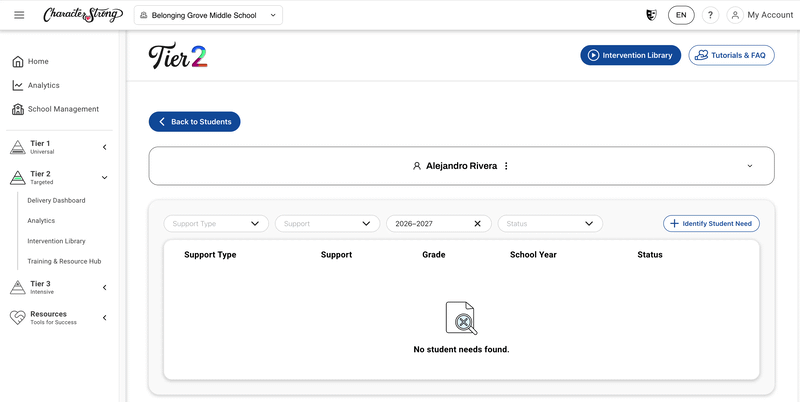
Task: Collapse the Tier 2 Targeted section
Action: [x=105, y=178]
